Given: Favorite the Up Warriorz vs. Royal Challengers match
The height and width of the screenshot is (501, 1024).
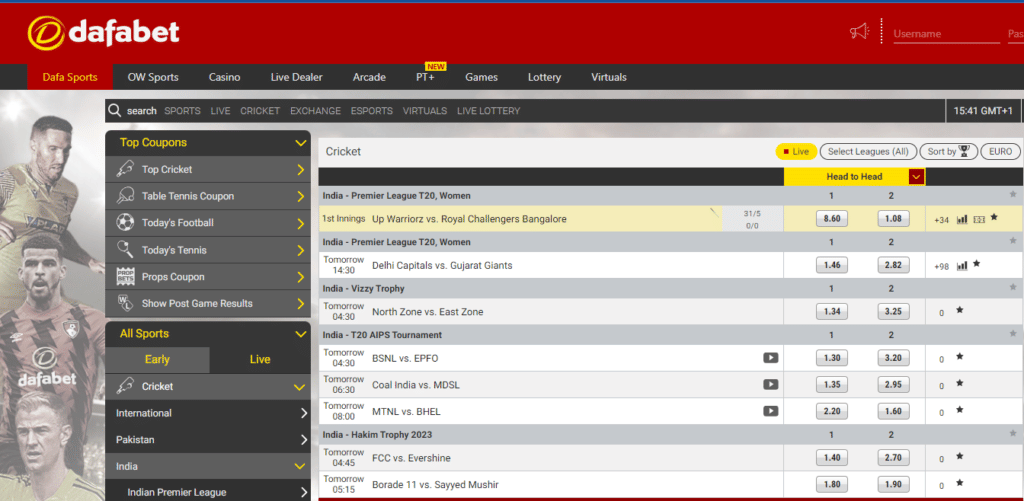Looking at the screenshot, I should click(994, 217).
